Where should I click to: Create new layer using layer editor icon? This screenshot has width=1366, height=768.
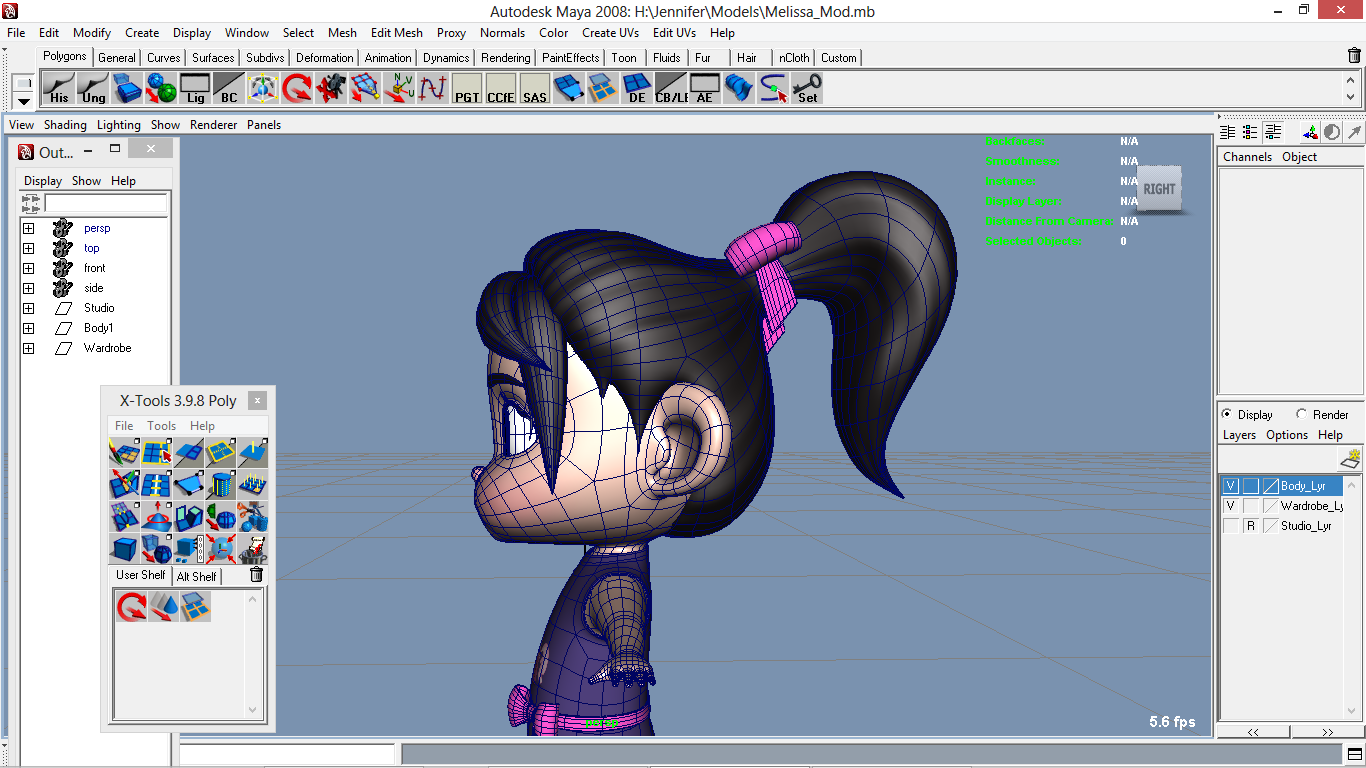point(1349,458)
